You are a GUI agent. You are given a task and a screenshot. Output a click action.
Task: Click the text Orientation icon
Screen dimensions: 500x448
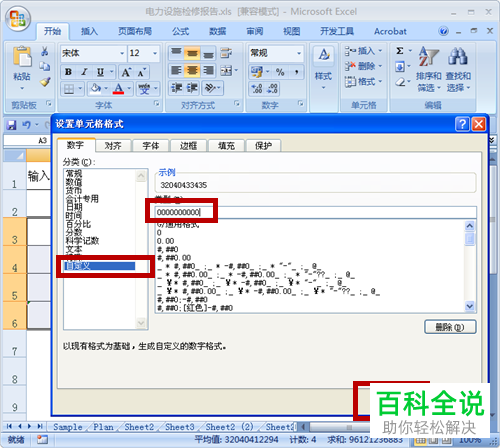click(x=210, y=88)
